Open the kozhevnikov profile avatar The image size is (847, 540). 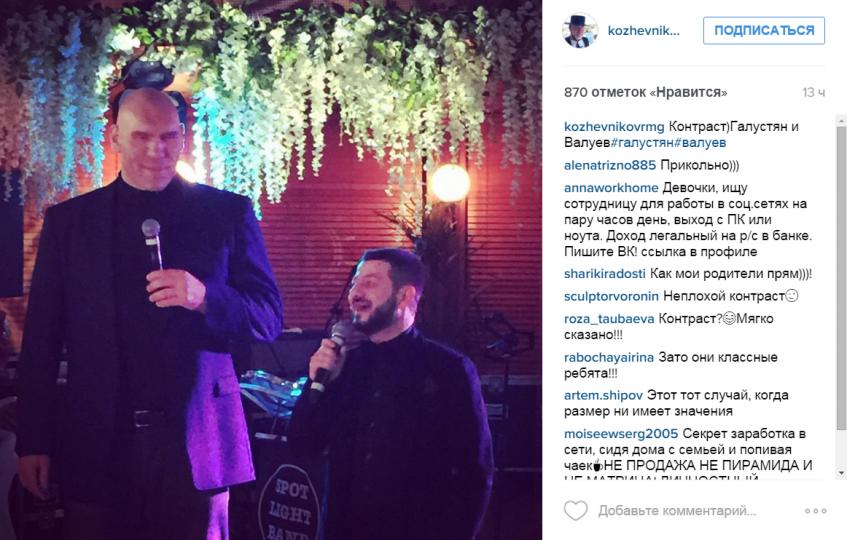point(581,31)
